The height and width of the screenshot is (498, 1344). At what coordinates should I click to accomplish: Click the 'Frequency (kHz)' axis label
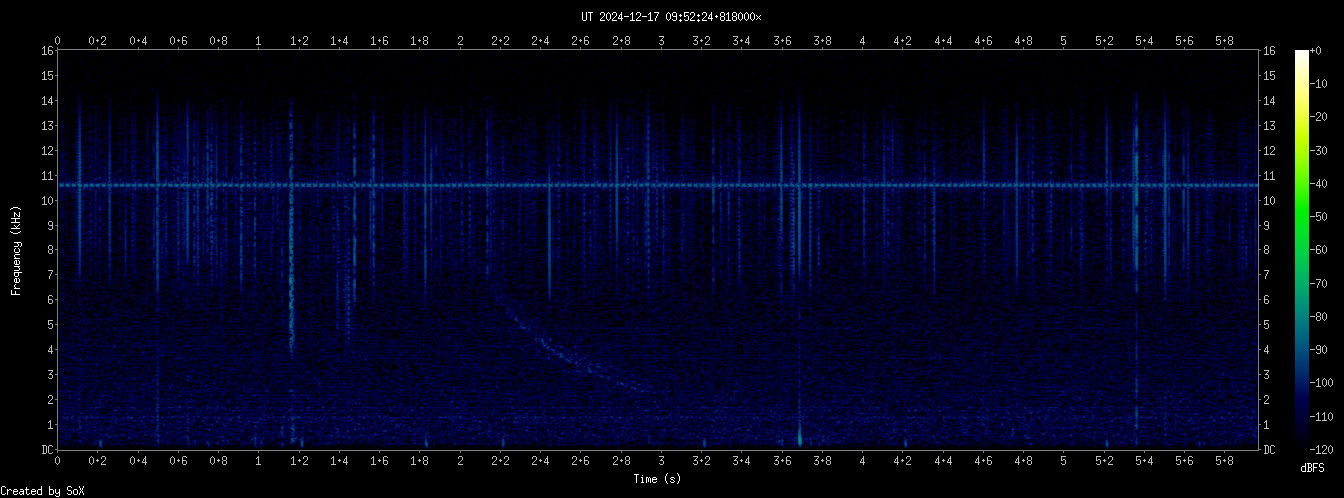coord(16,249)
